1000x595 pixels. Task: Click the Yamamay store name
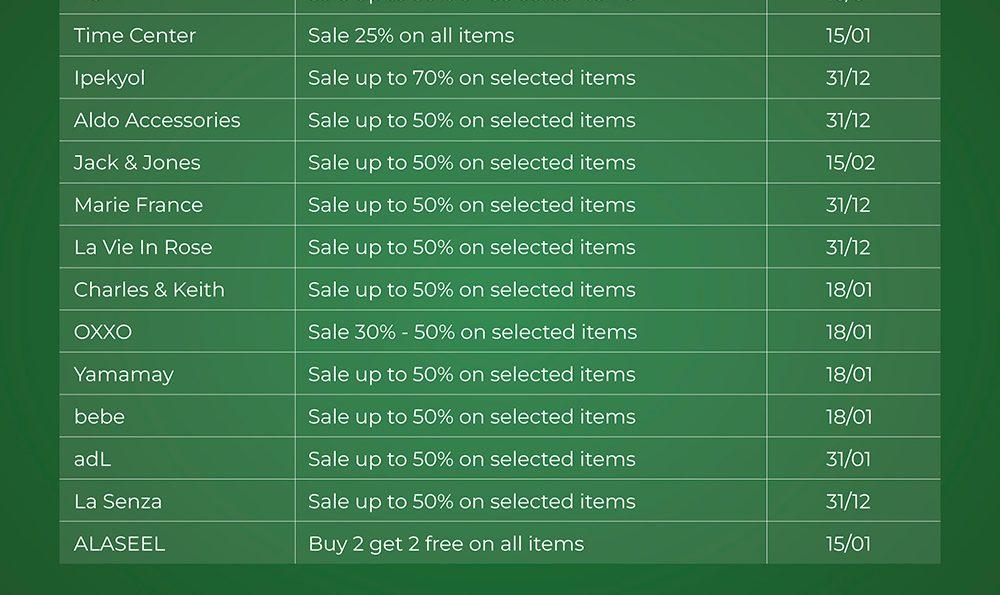tap(124, 375)
